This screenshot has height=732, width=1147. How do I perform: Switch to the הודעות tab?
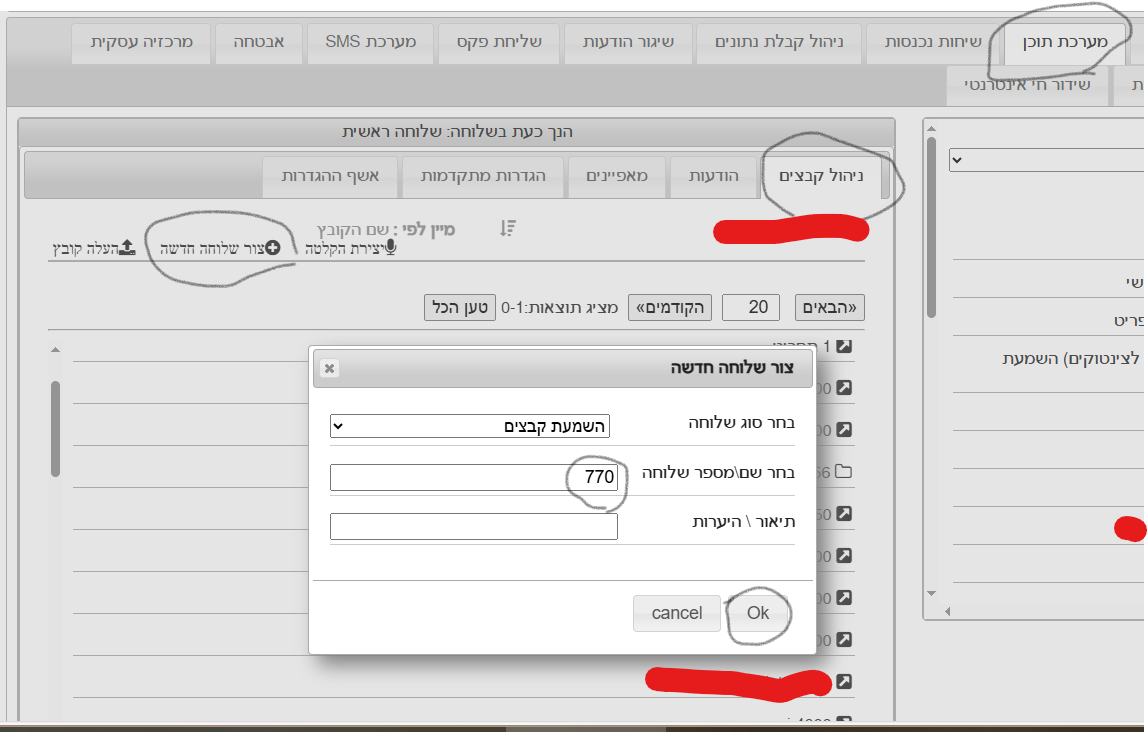click(713, 176)
